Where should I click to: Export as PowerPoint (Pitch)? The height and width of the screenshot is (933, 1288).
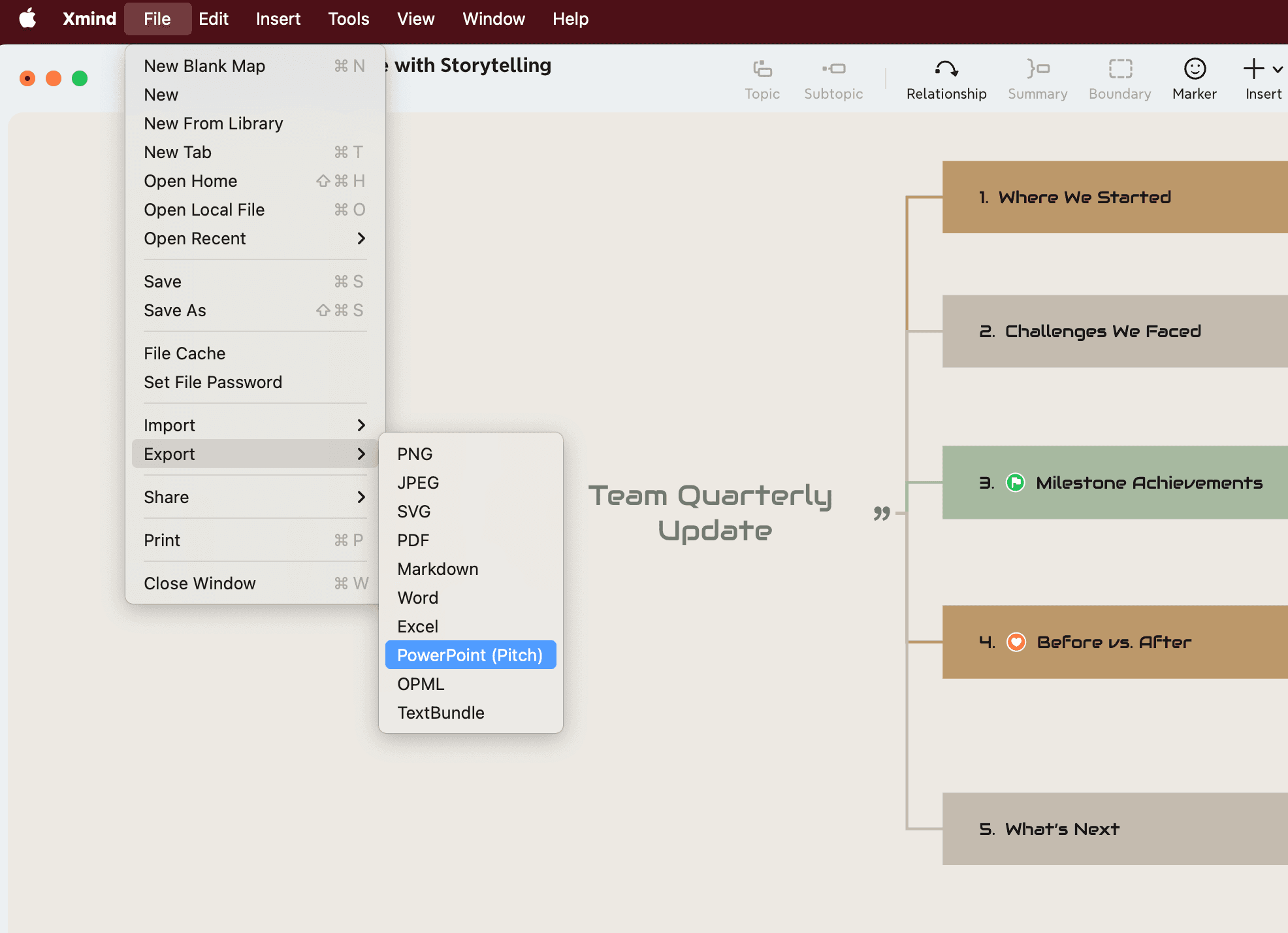(x=471, y=655)
